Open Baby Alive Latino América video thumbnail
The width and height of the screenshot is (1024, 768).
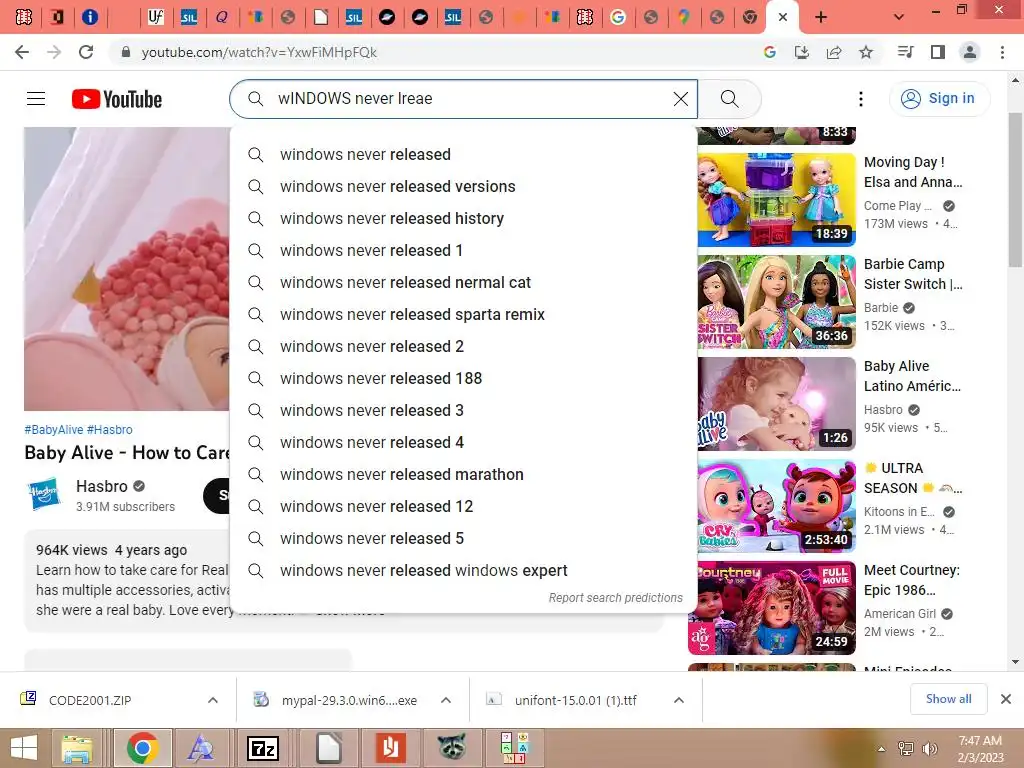coord(776,403)
